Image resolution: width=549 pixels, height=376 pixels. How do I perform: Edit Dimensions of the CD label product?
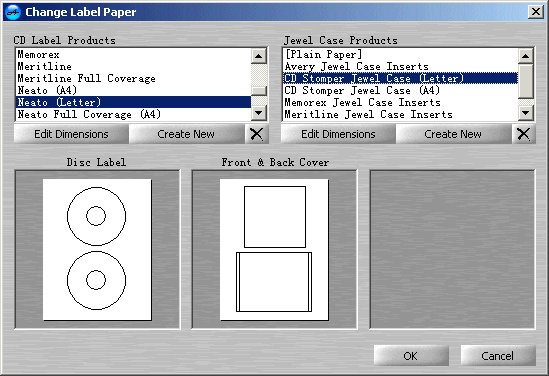(x=71, y=134)
